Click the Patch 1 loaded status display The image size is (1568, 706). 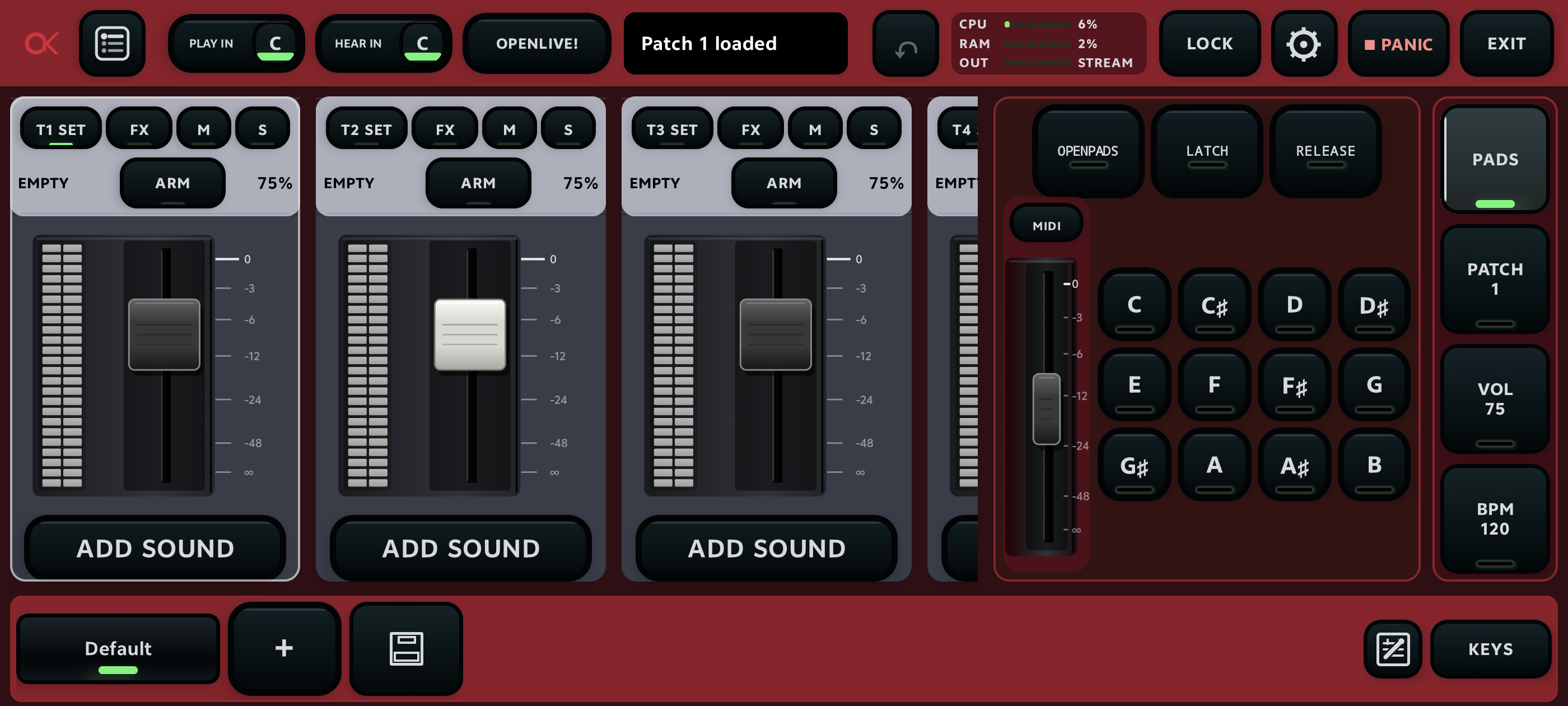735,43
